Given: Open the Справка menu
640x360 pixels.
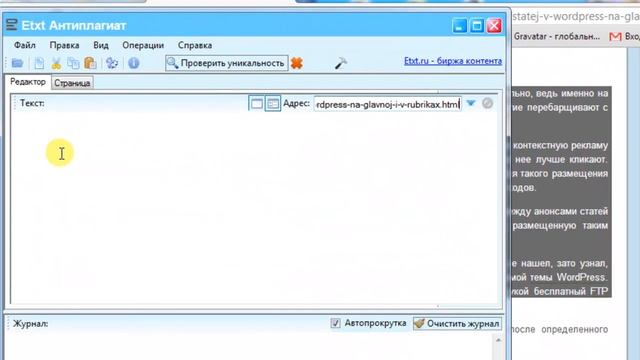Looking at the screenshot, I should [x=195, y=45].
